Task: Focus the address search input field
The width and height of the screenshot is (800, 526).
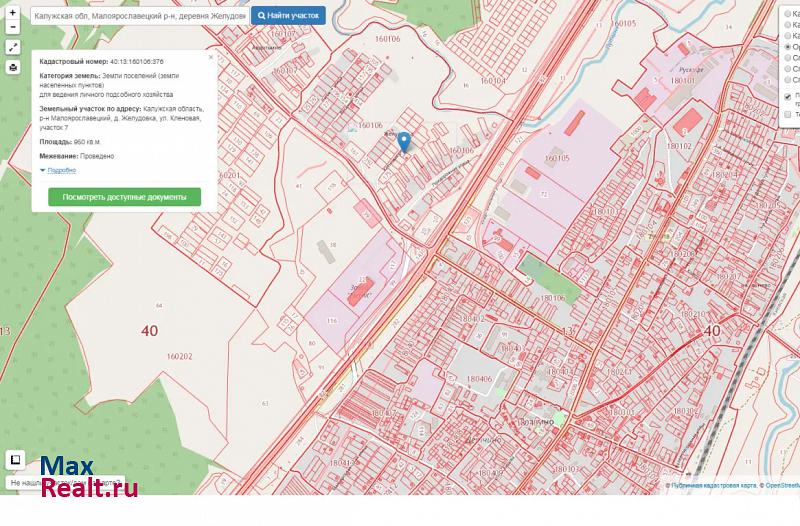Action: (138, 16)
